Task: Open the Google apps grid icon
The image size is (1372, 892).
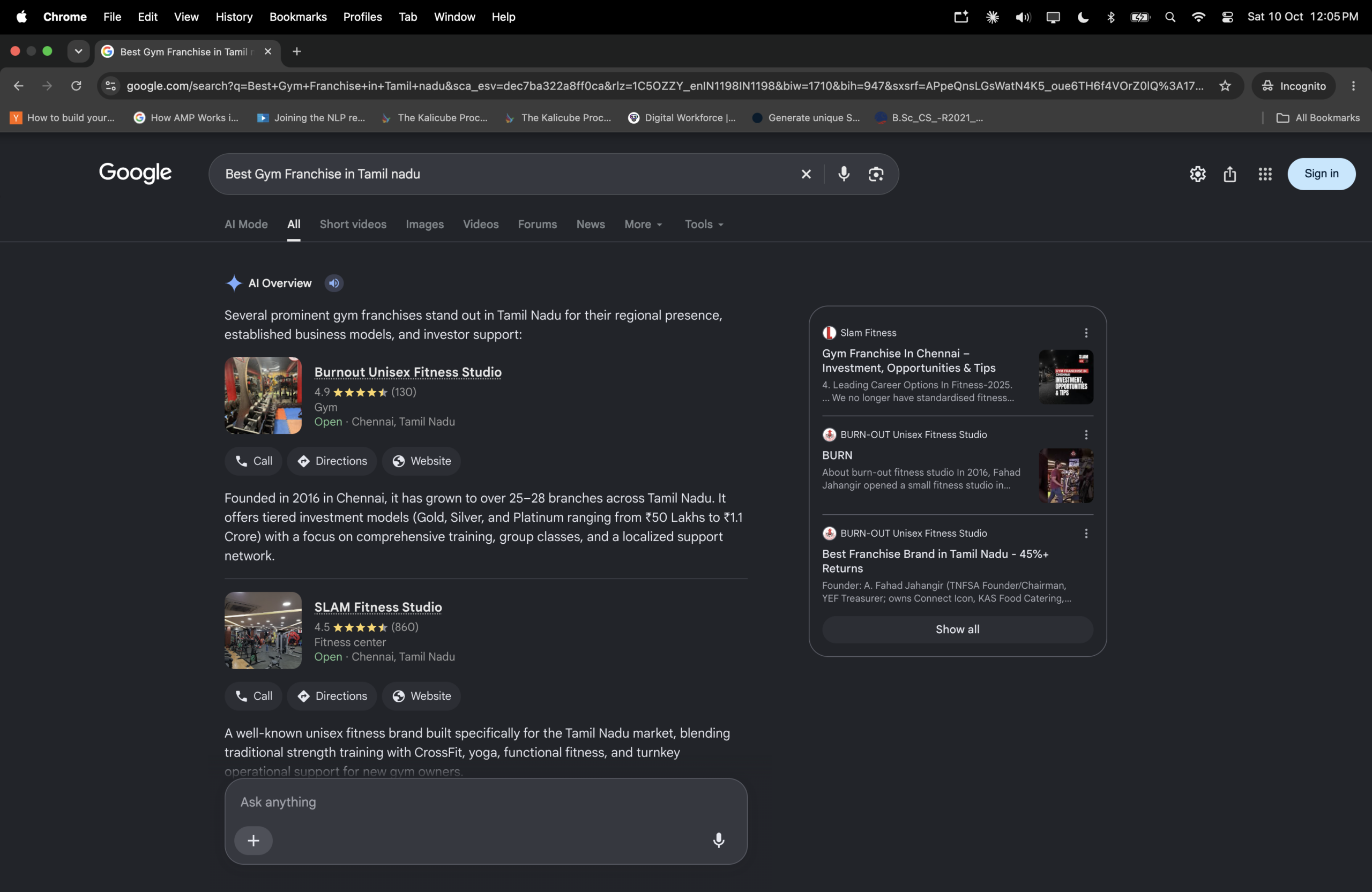Action: [x=1265, y=174]
